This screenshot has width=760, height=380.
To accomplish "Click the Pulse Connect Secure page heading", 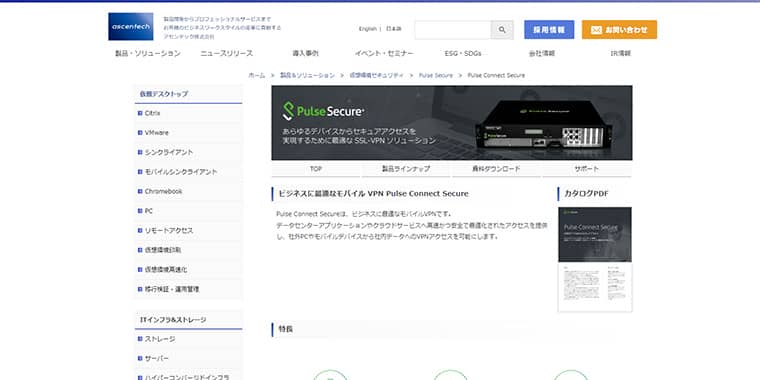I will [373, 194].
